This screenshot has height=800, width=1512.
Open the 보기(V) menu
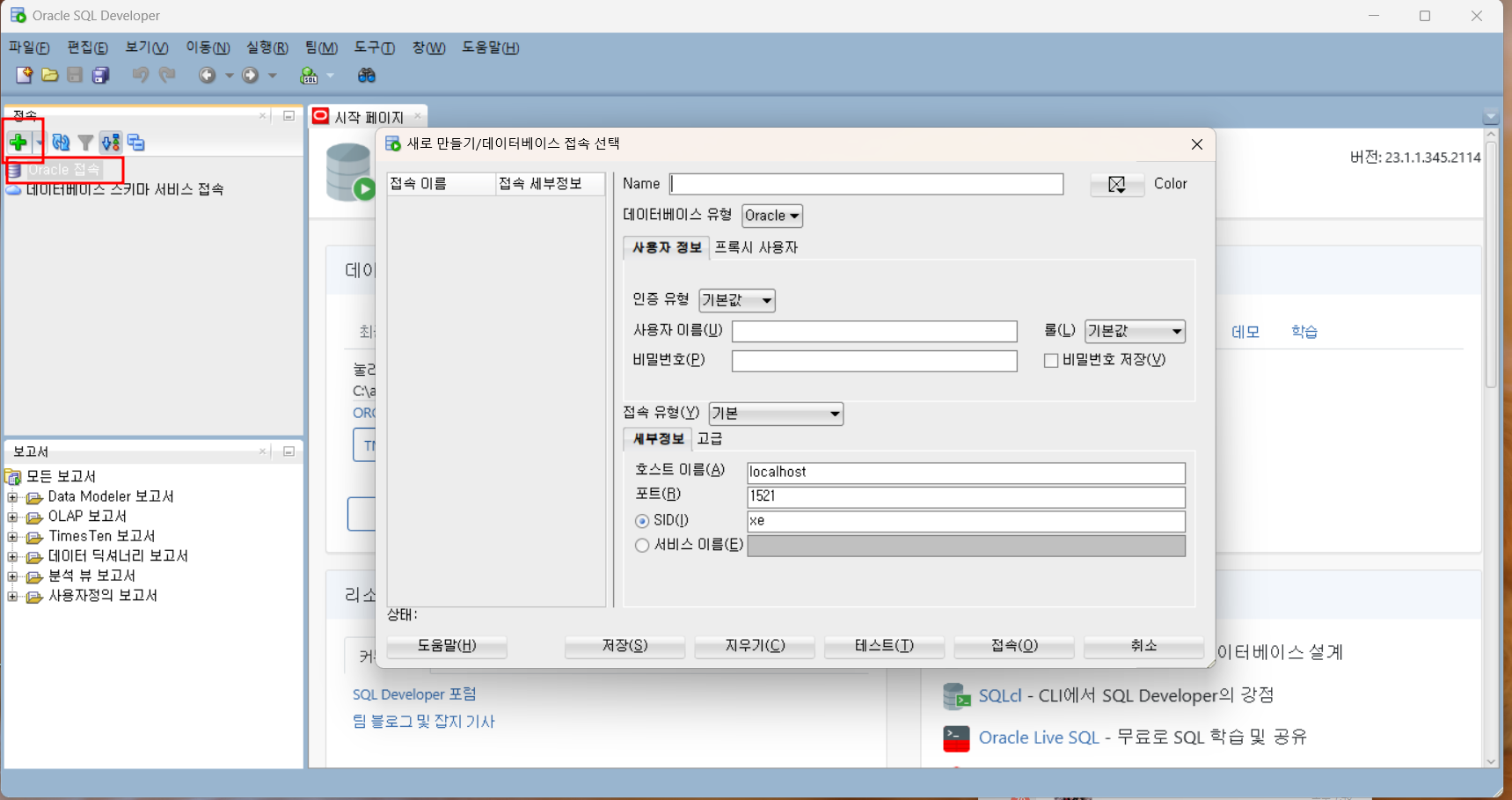click(147, 48)
